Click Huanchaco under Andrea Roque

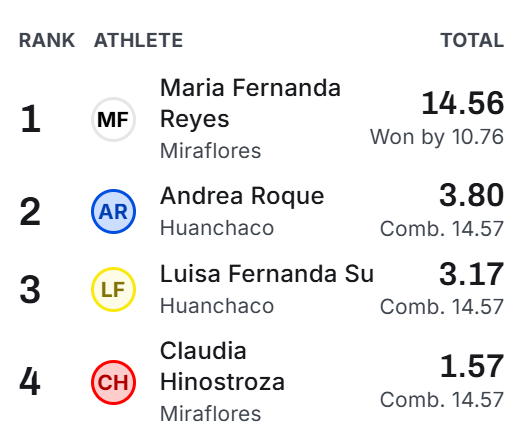point(217,228)
